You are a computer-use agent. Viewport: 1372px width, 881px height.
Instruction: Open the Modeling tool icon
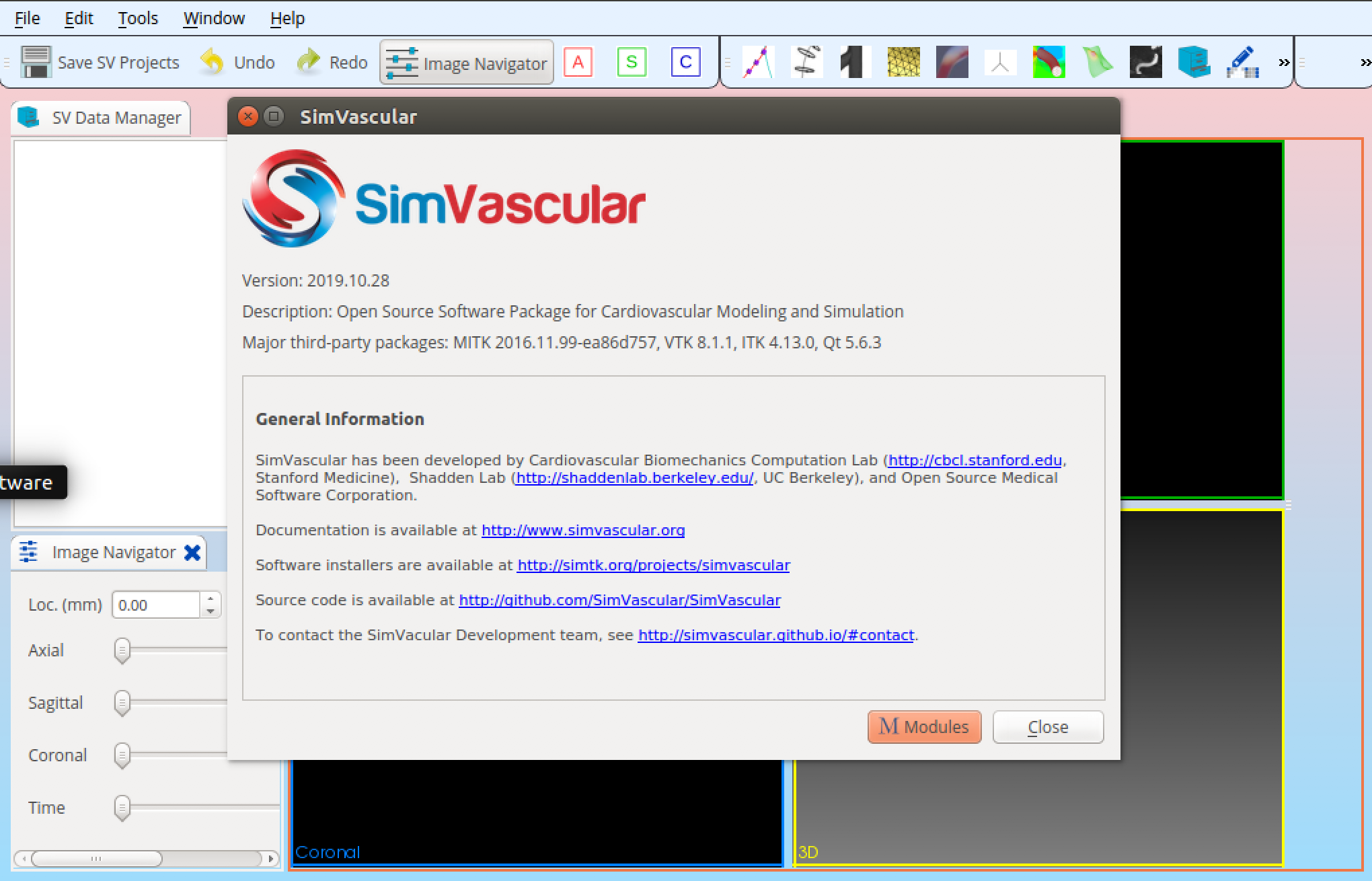855,63
